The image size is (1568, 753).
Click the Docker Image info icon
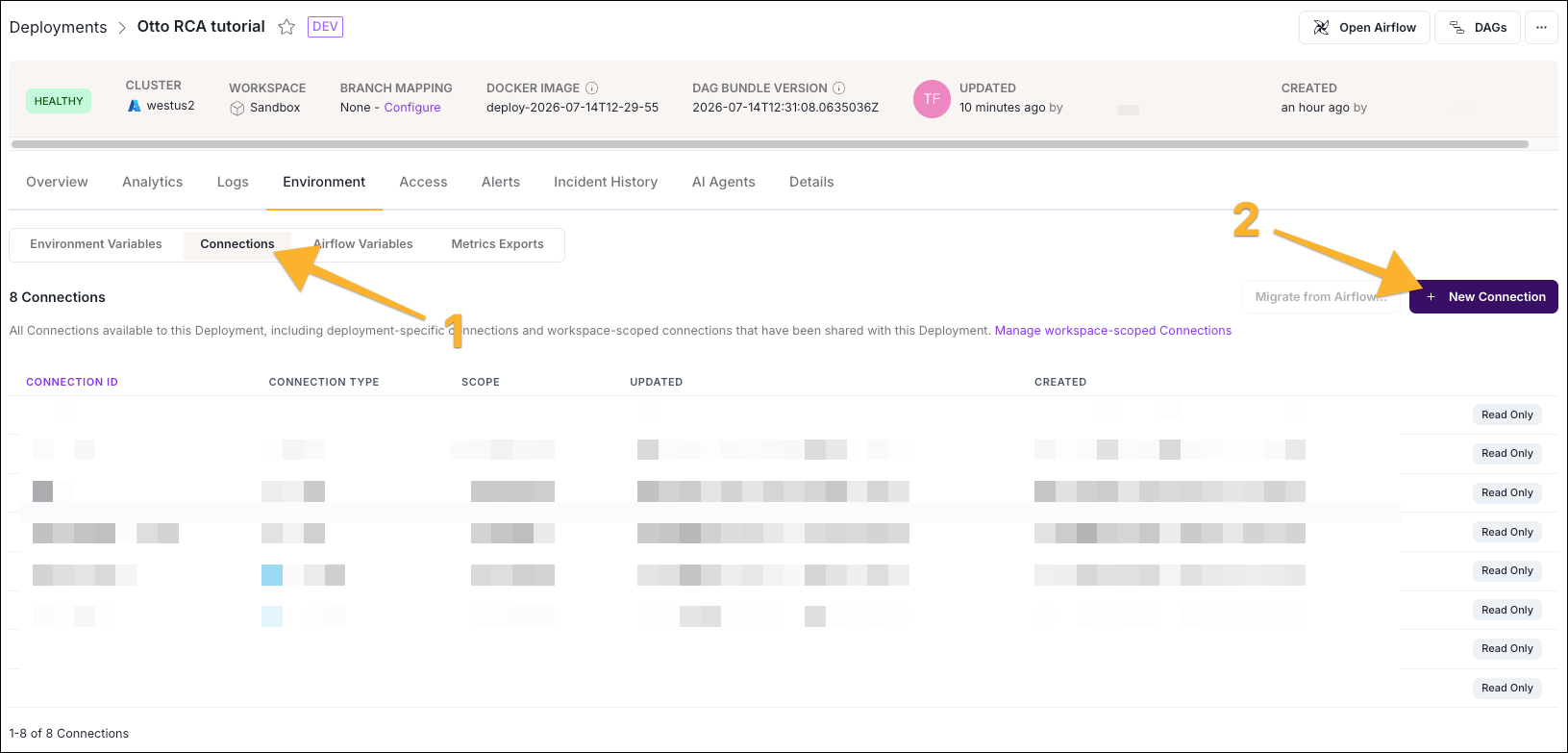(x=592, y=88)
